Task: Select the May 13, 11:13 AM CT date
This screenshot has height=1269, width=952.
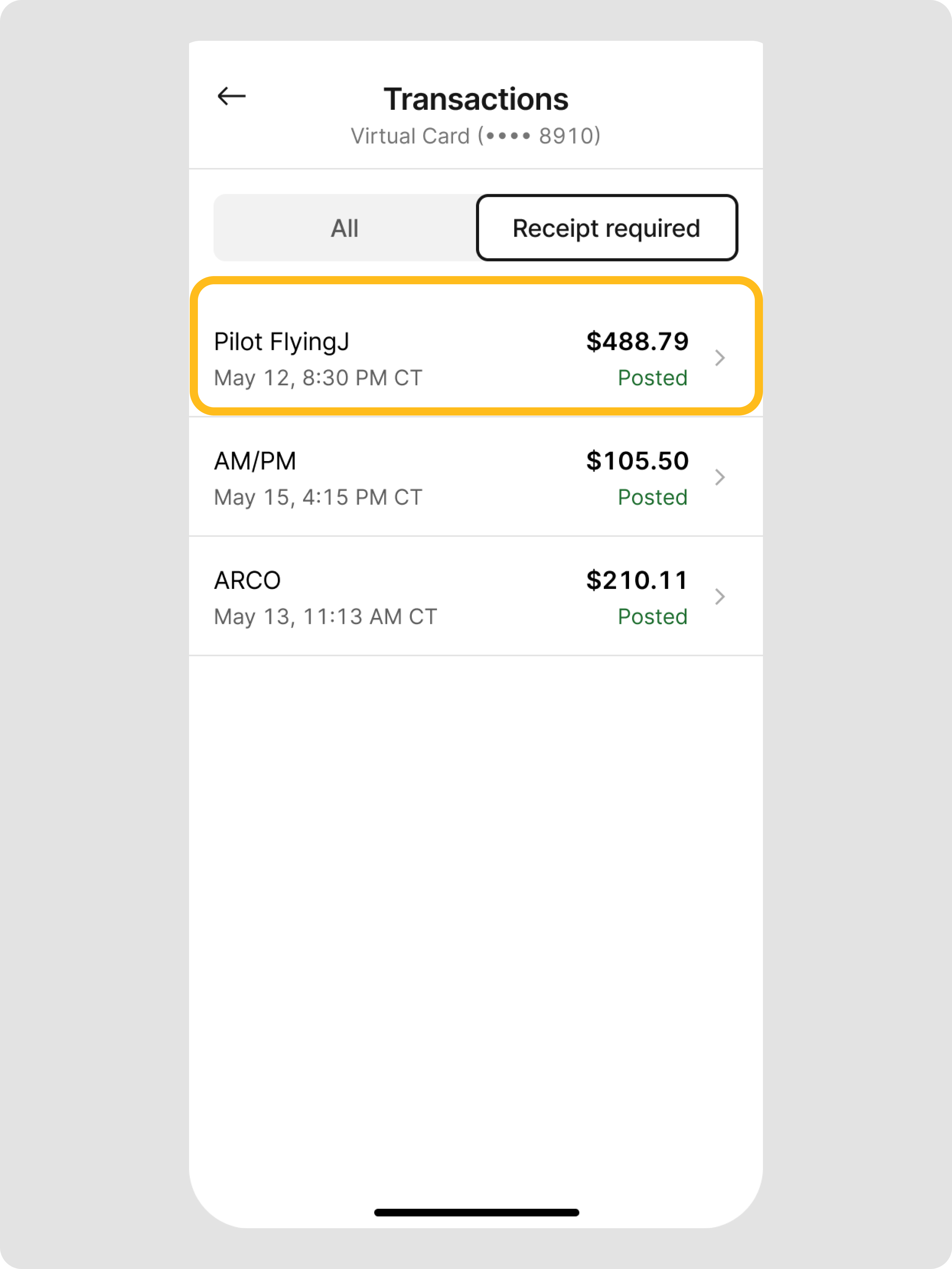Action: 326,617
